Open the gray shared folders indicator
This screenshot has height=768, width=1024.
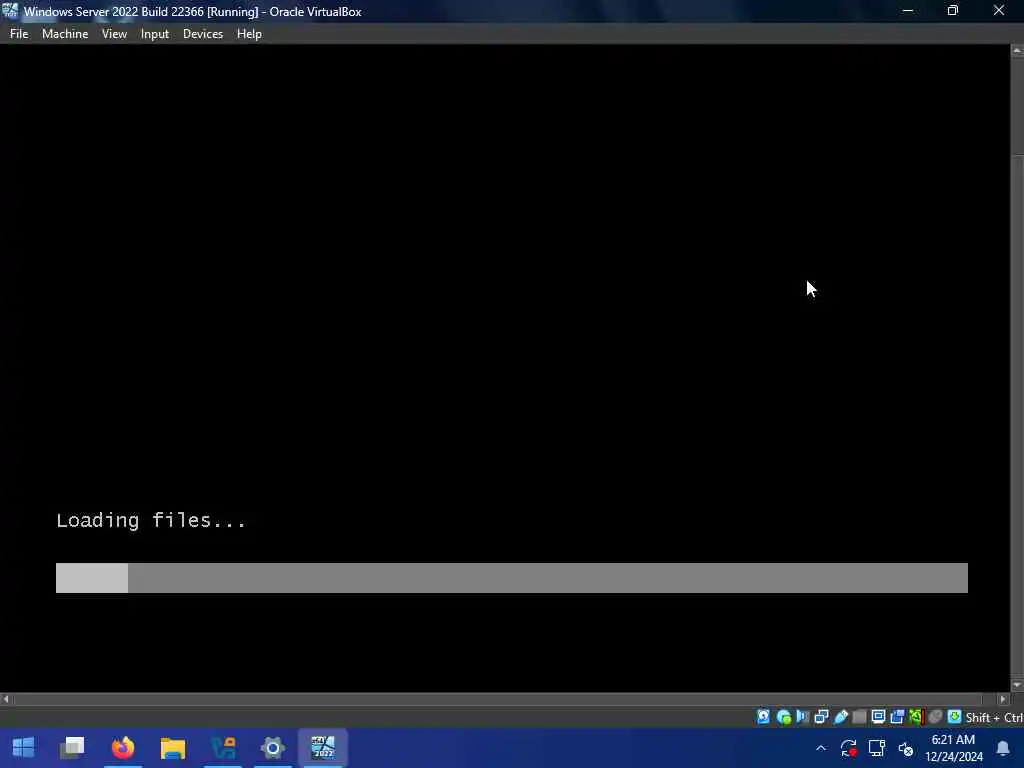pyautogui.click(x=859, y=717)
